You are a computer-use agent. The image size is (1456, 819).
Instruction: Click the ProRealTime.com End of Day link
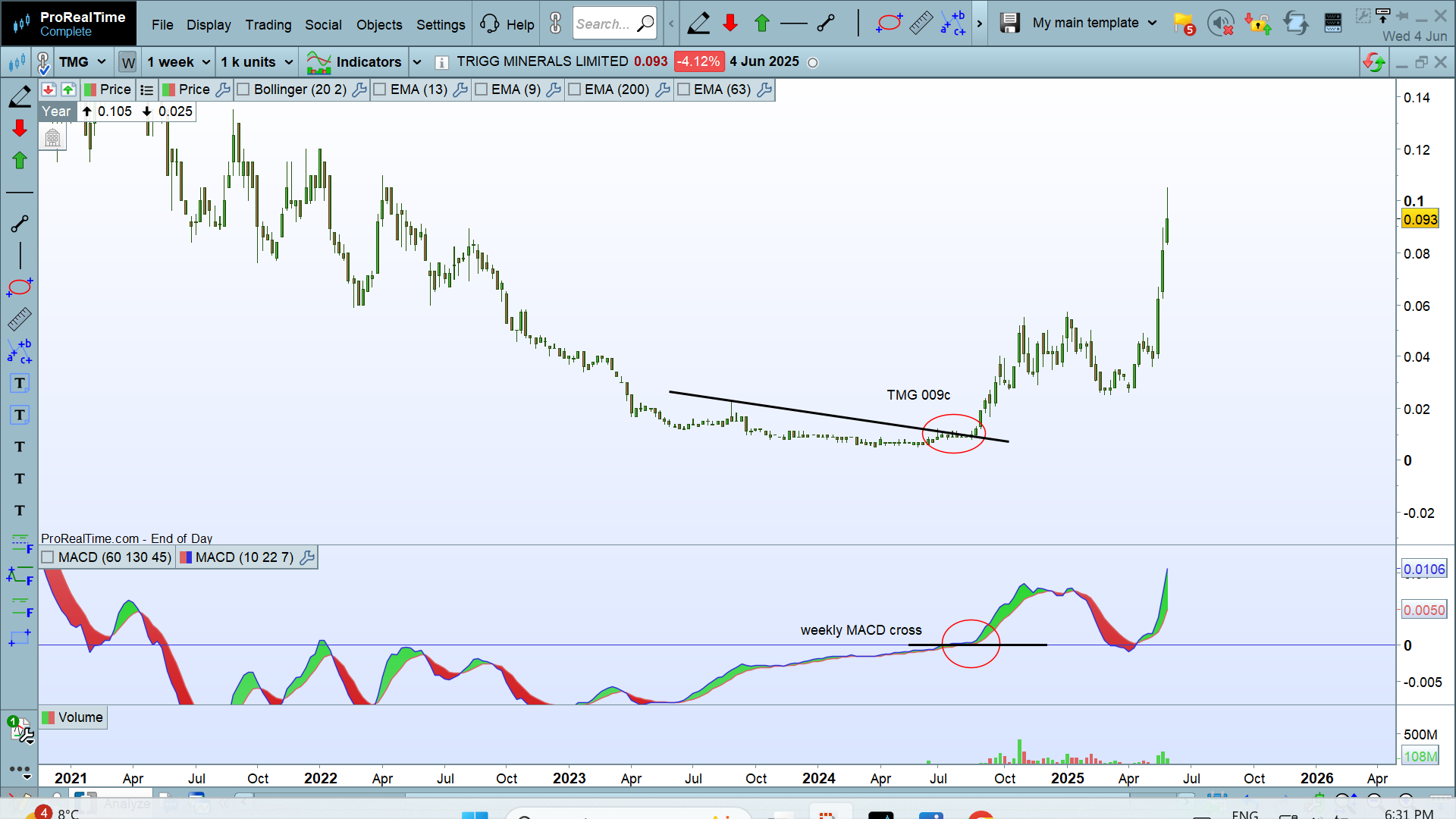pyautogui.click(x=127, y=538)
